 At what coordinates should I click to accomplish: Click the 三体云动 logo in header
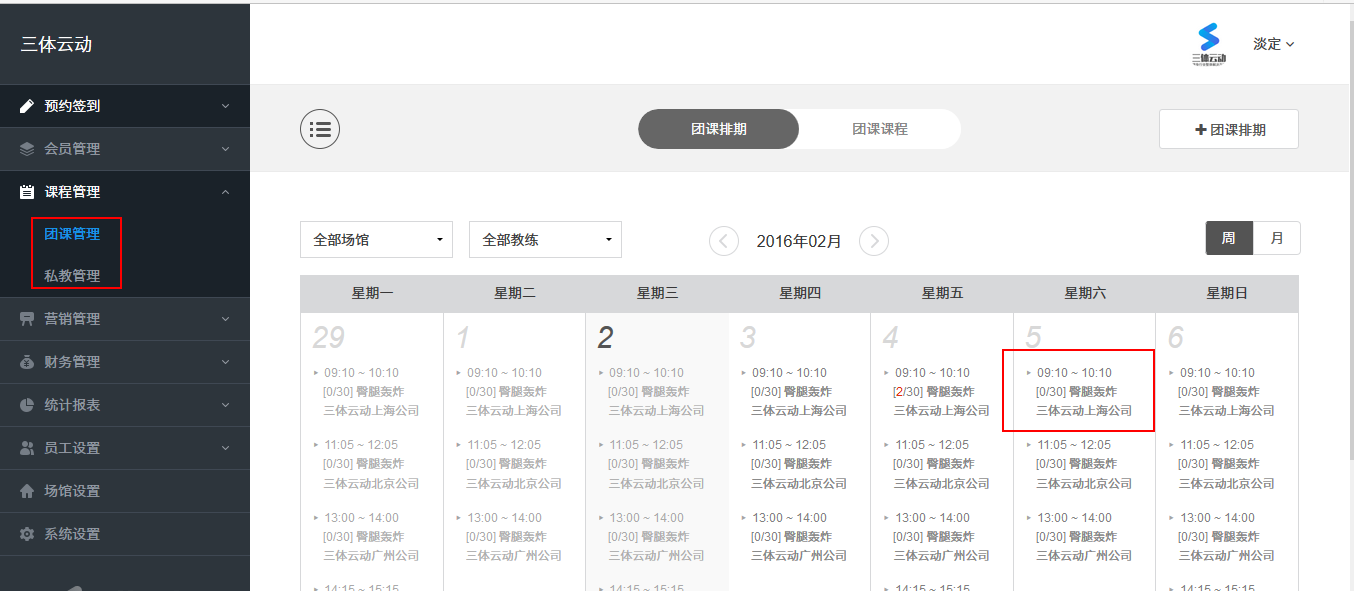tap(1209, 44)
